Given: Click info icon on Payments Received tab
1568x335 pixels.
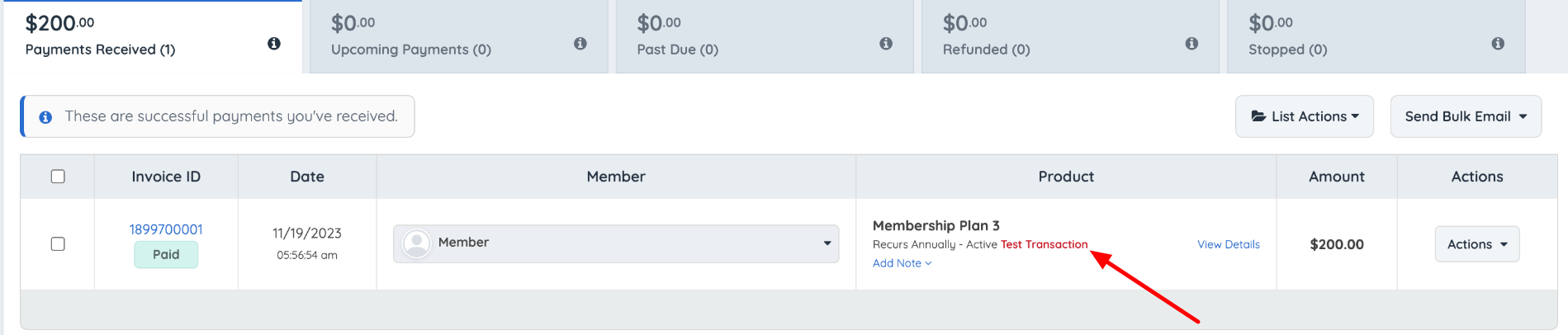Looking at the screenshot, I should pos(274,43).
